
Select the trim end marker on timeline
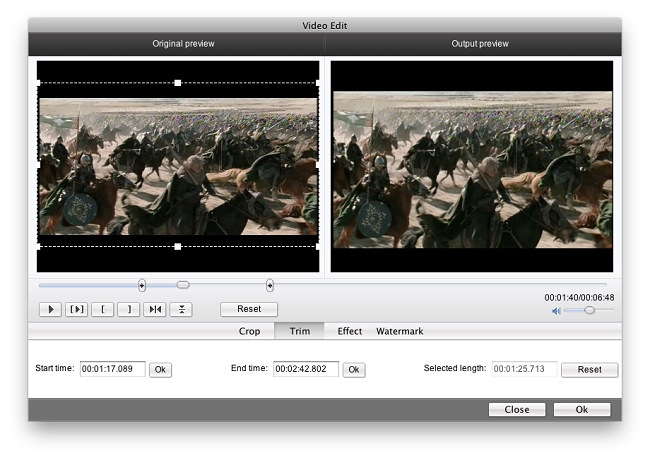click(x=270, y=285)
